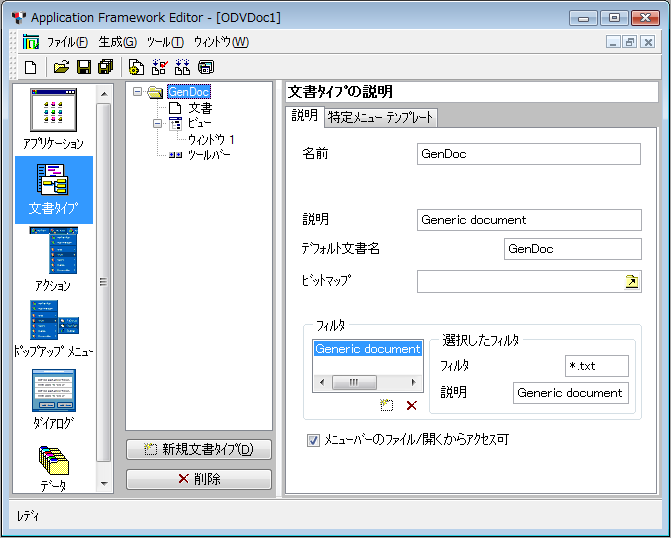Collapse the ビュー tree node
The width and height of the screenshot is (671, 538).
[157, 123]
